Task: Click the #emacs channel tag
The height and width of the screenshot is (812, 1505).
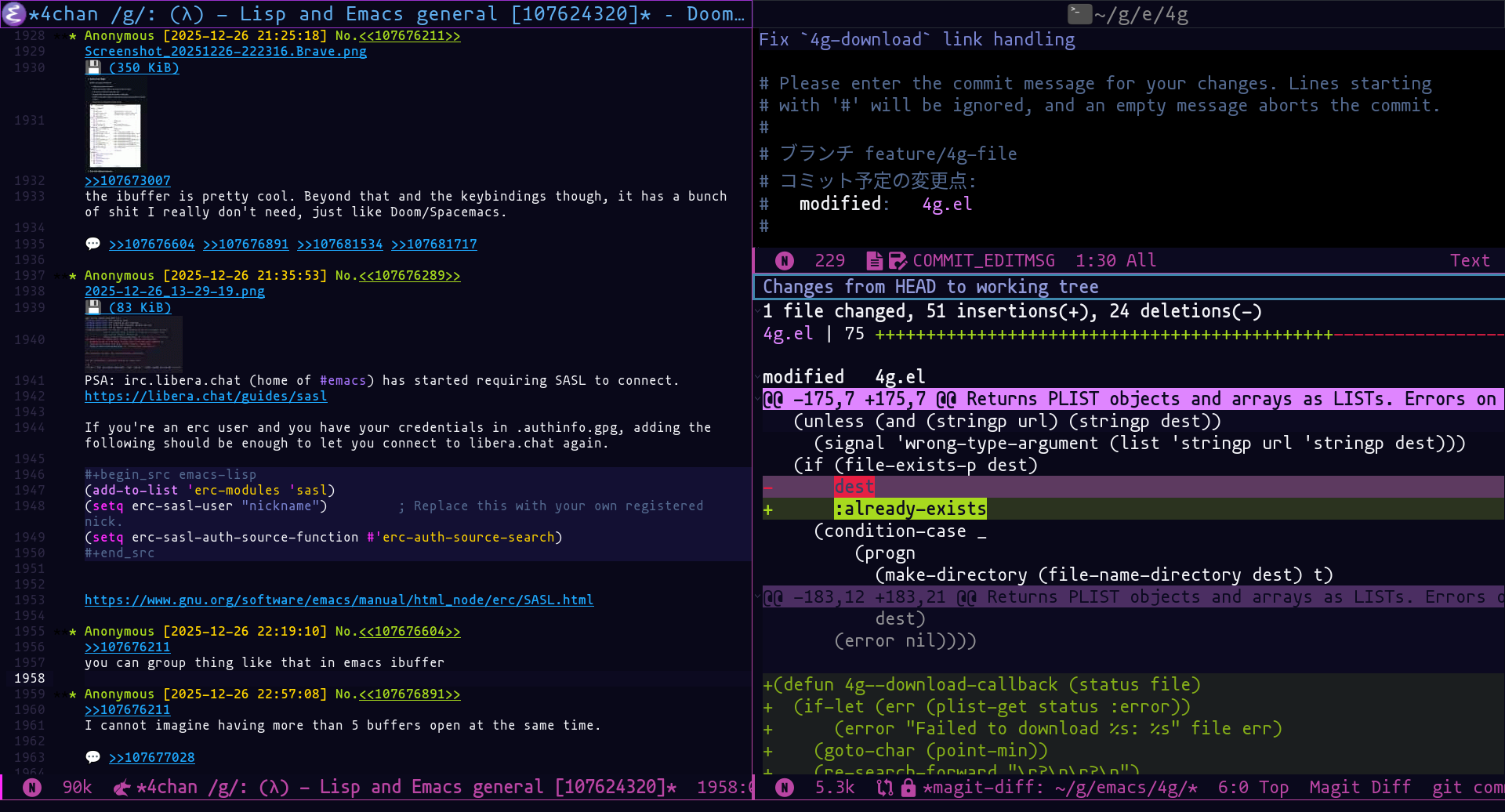Action: point(343,381)
